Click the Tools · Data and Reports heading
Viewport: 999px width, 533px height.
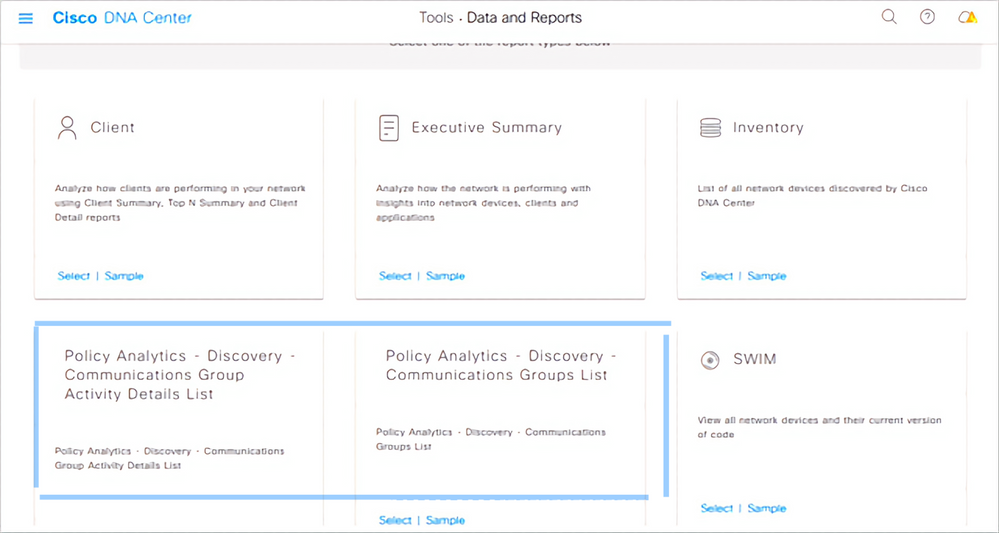tap(500, 17)
